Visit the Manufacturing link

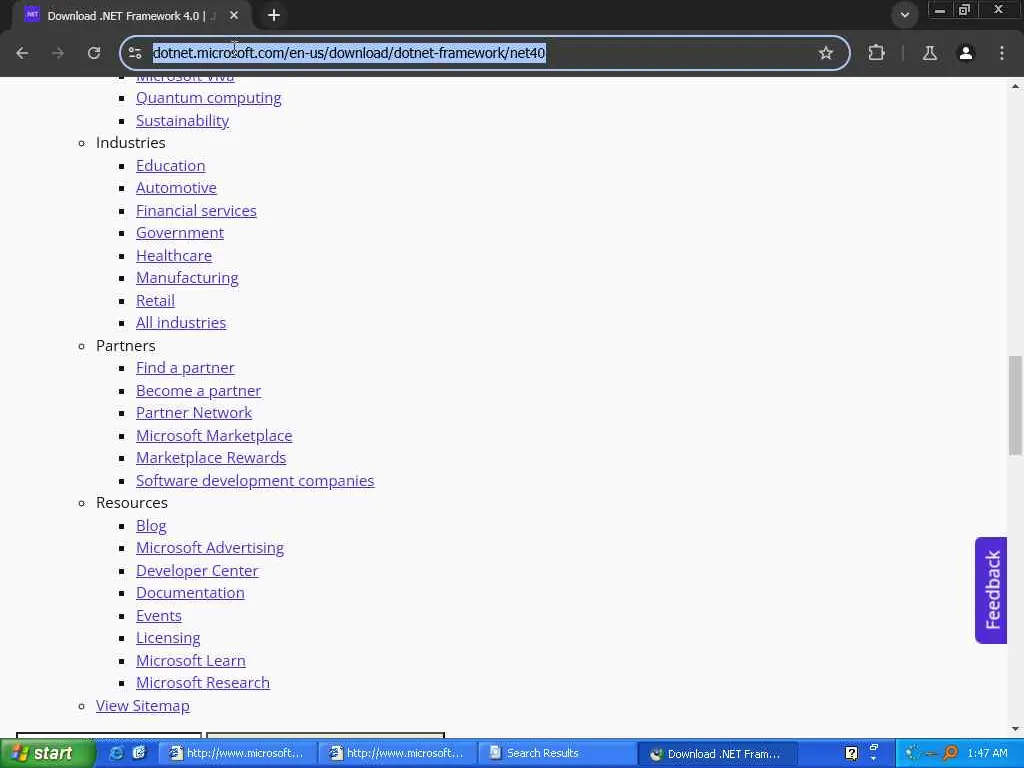[187, 278]
